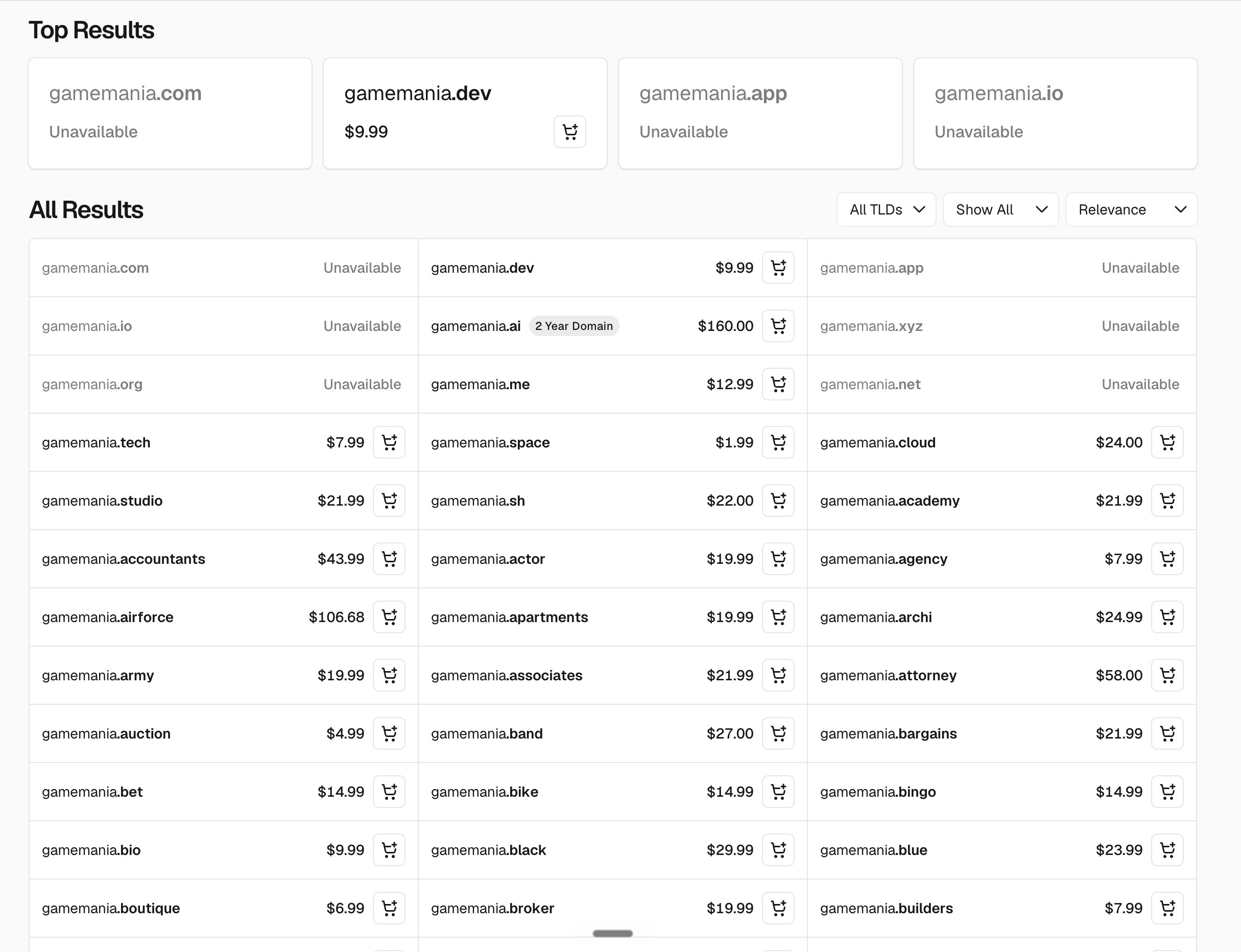The width and height of the screenshot is (1241, 952).
Task: Add gamemania.builders to cart
Action: [1167, 909]
